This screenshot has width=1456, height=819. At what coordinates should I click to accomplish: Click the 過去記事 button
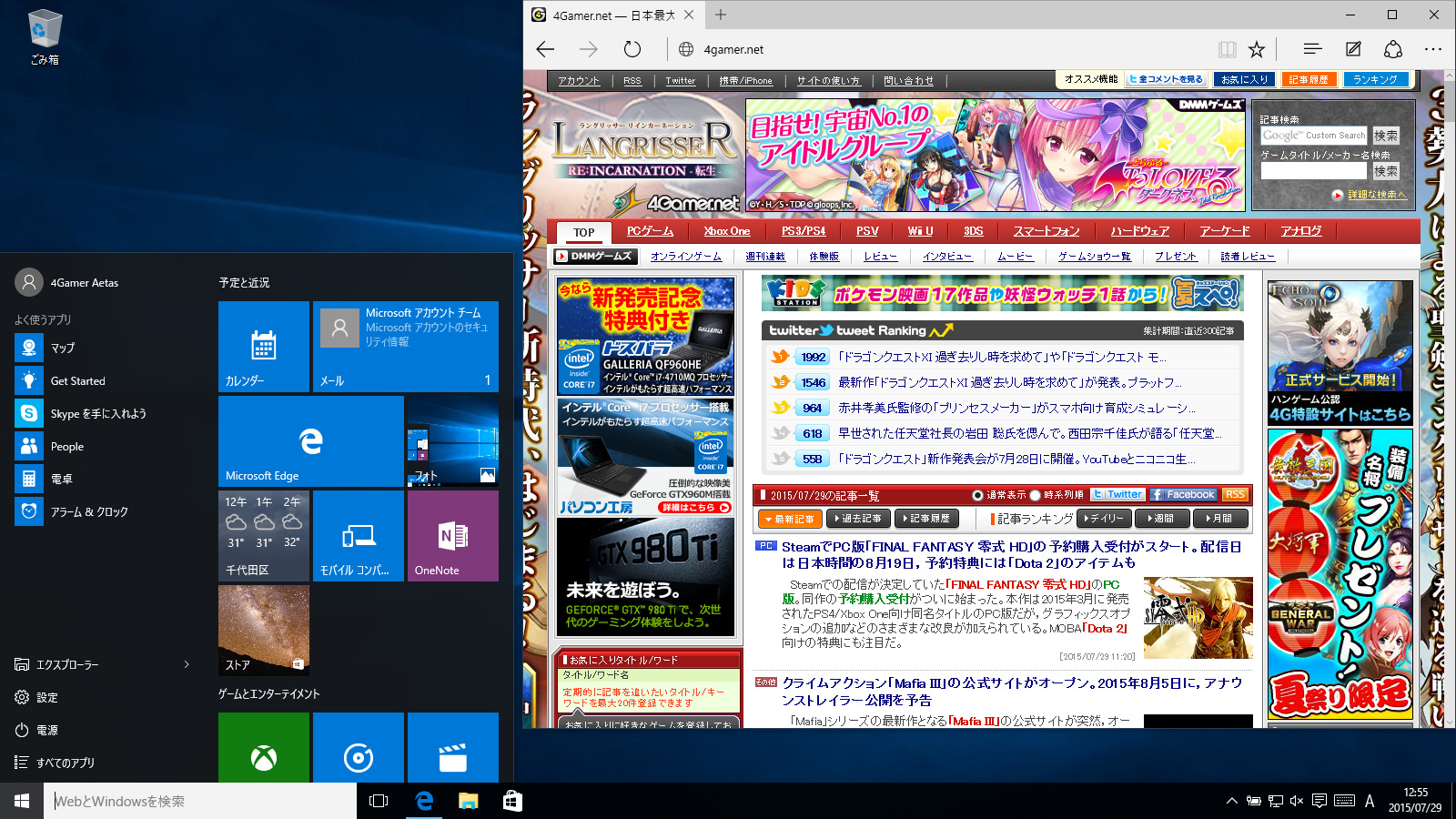[x=857, y=519]
